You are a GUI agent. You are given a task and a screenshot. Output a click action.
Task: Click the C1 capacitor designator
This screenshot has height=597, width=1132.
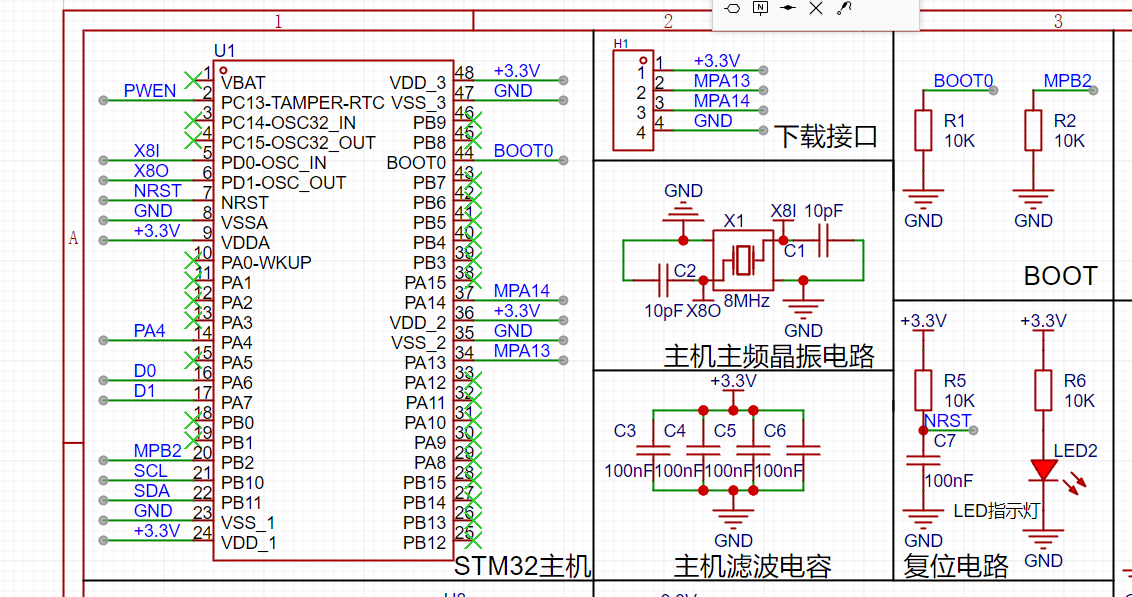coord(794,251)
